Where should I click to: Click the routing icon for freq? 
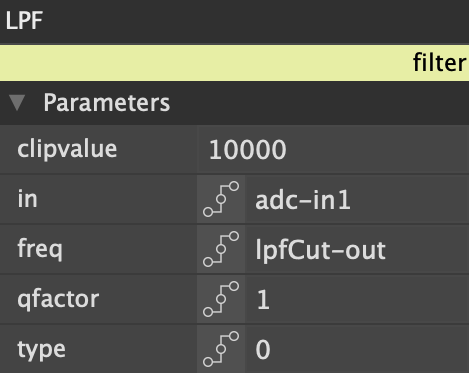[221, 249]
